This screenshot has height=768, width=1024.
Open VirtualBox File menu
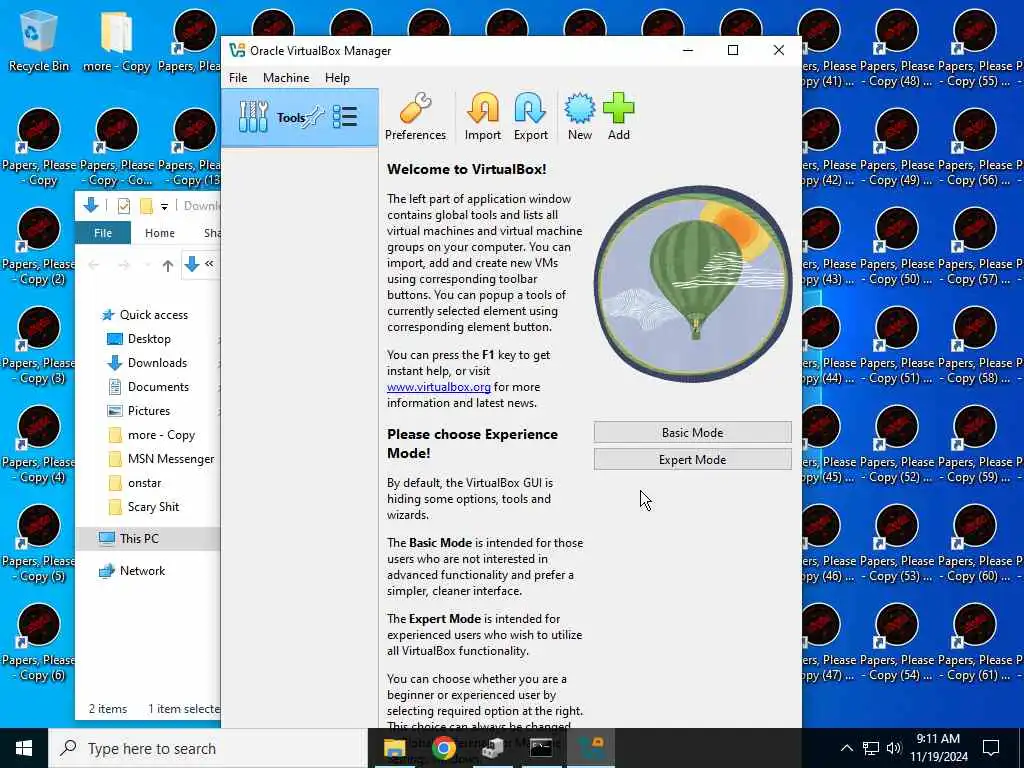238,78
